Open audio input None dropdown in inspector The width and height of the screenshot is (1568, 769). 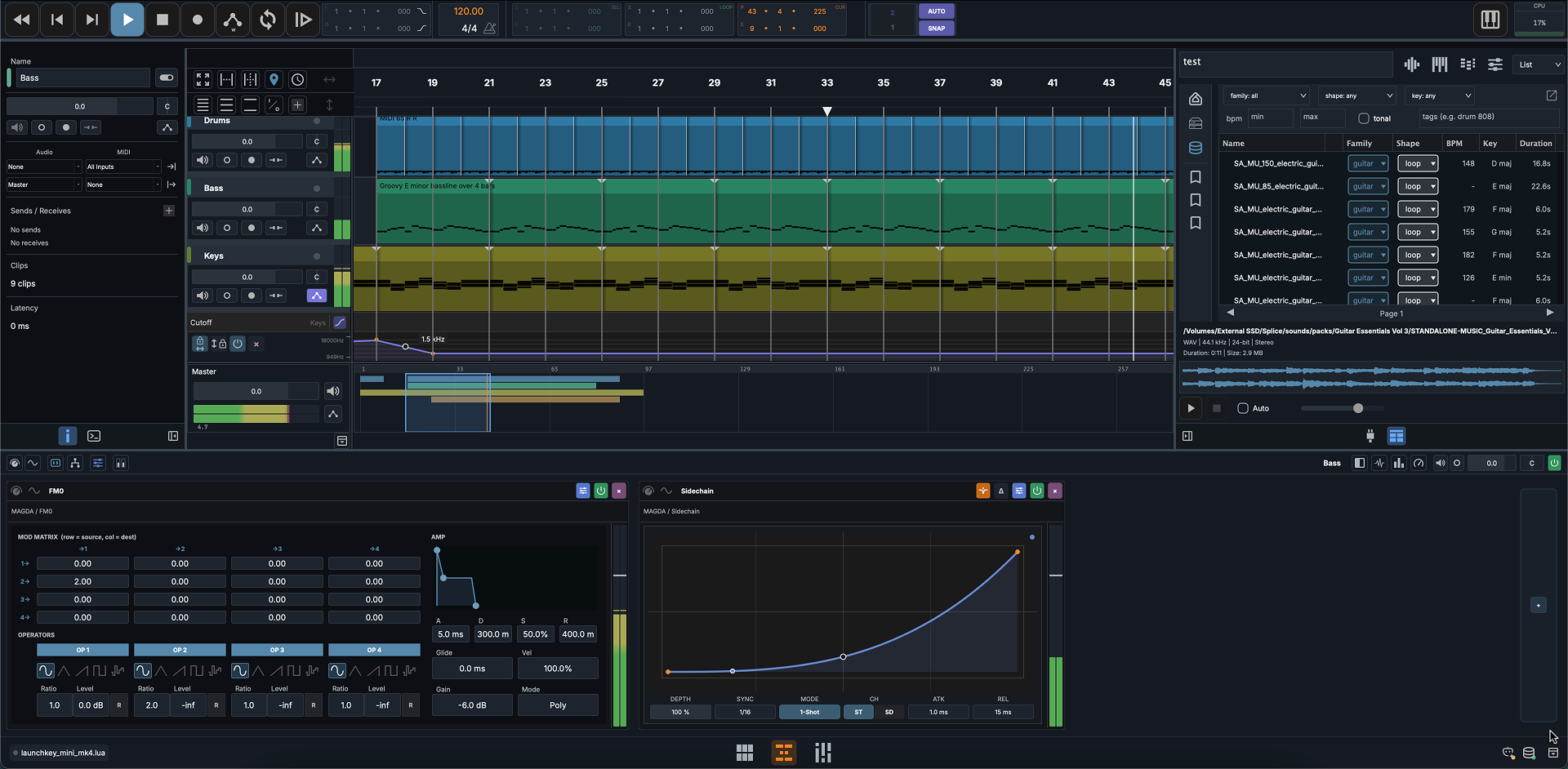(44, 167)
